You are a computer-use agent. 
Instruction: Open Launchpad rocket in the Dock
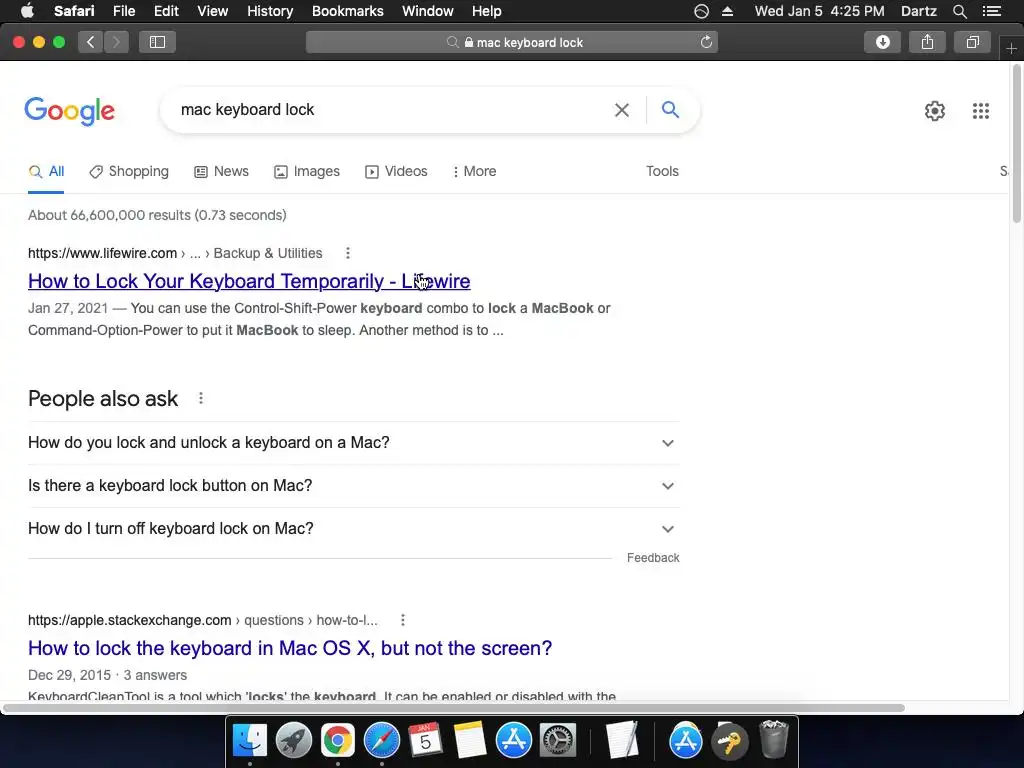tap(293, 741)
